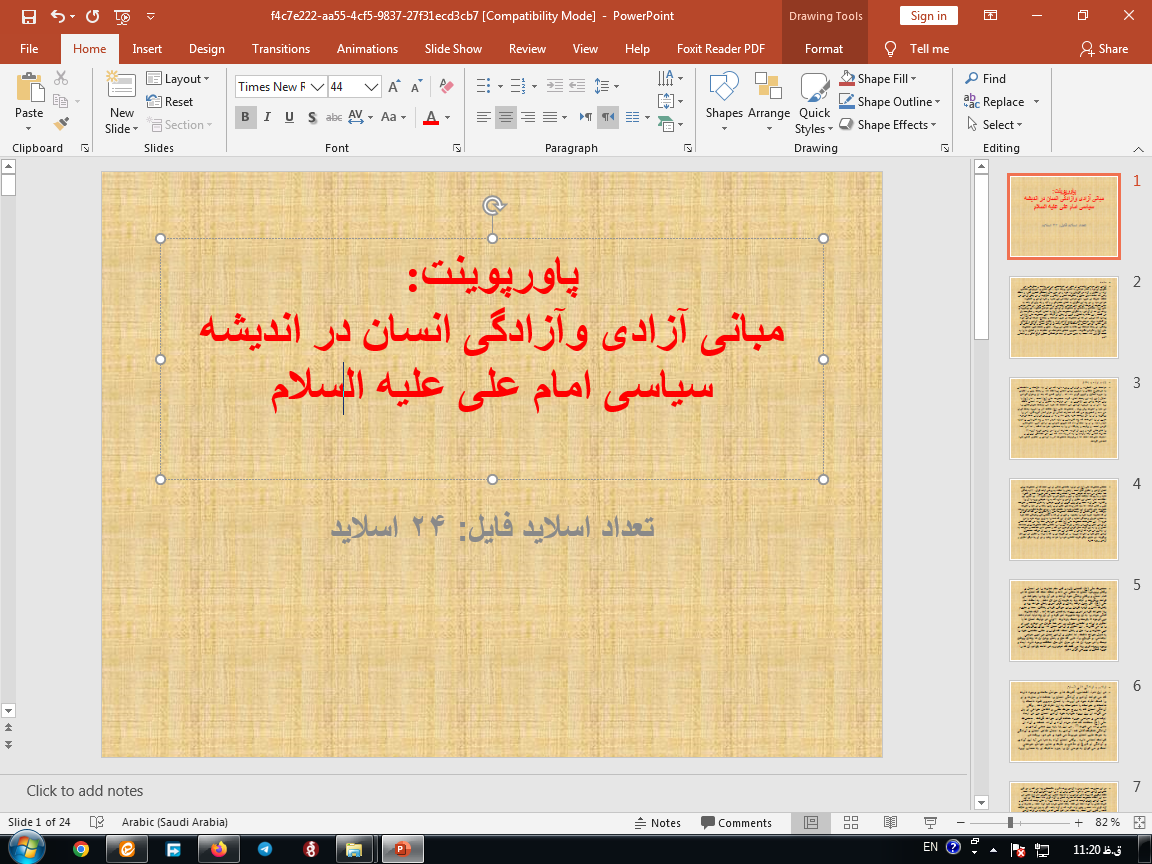Select slide 3 thumbnail
1152x864 pixels.
point(1063,418)
